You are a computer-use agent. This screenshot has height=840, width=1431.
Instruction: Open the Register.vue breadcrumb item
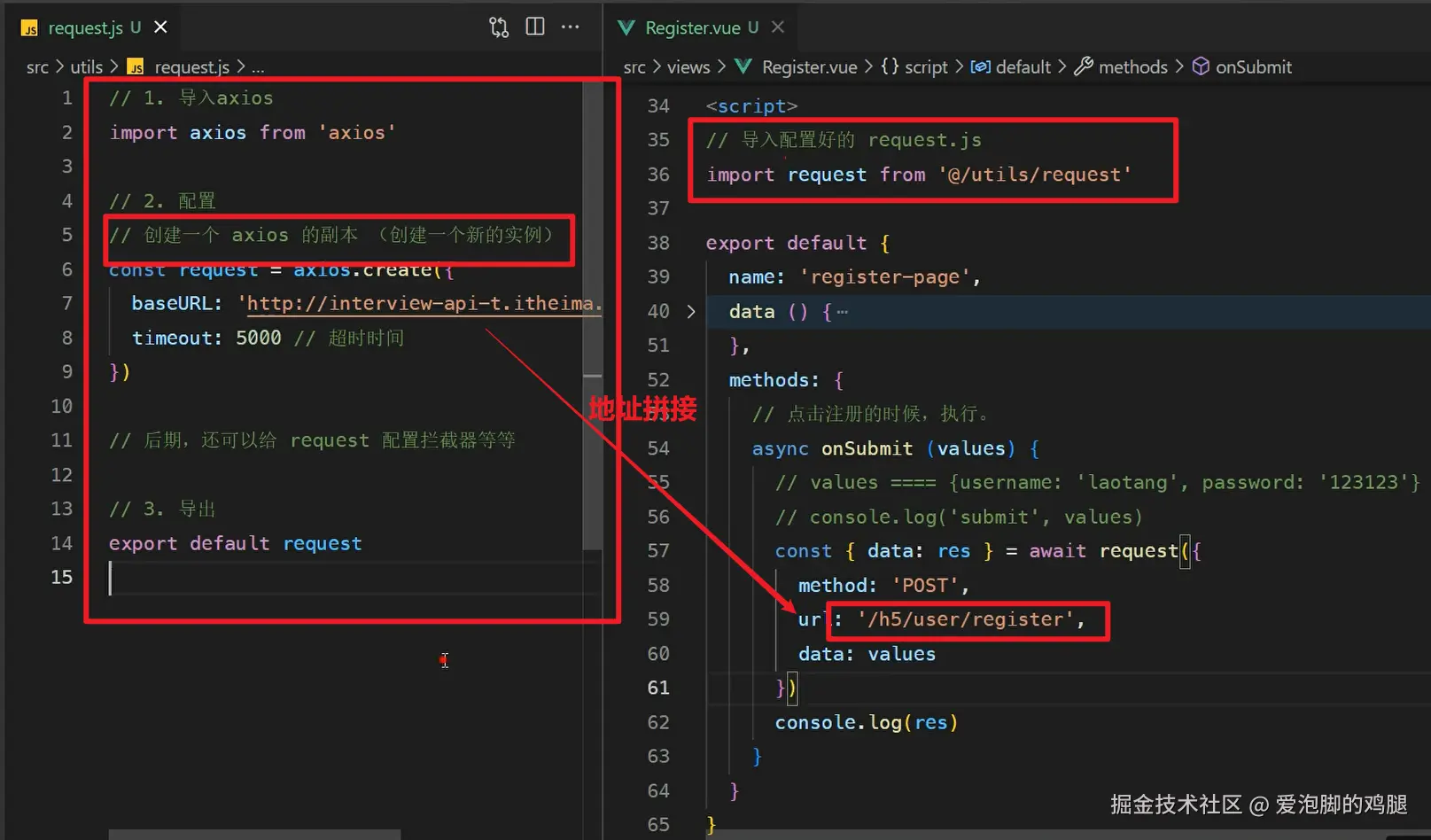(x=797, y=67)
